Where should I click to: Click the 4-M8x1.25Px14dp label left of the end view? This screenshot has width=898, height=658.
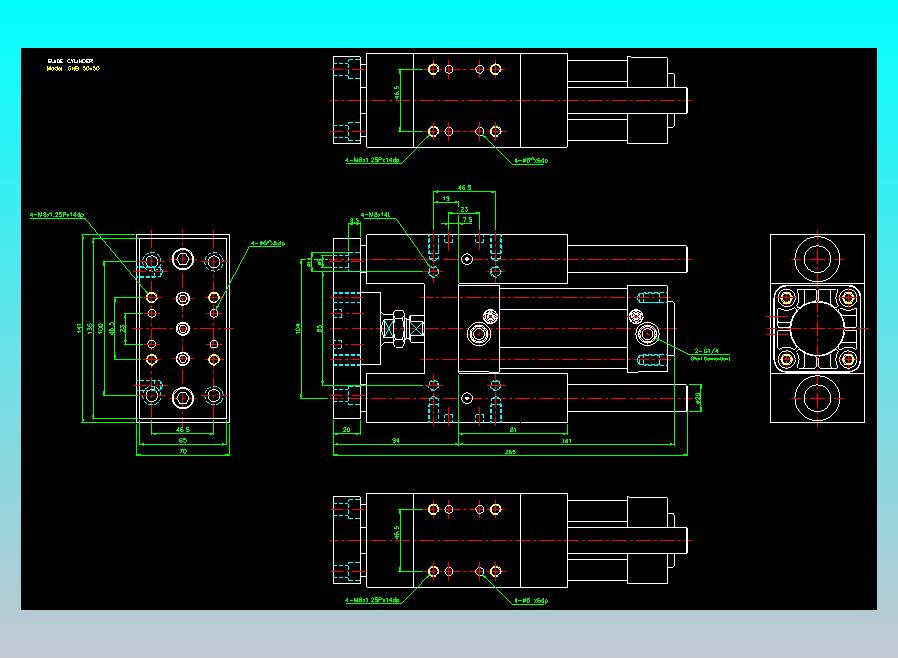[x=57, y=215]
